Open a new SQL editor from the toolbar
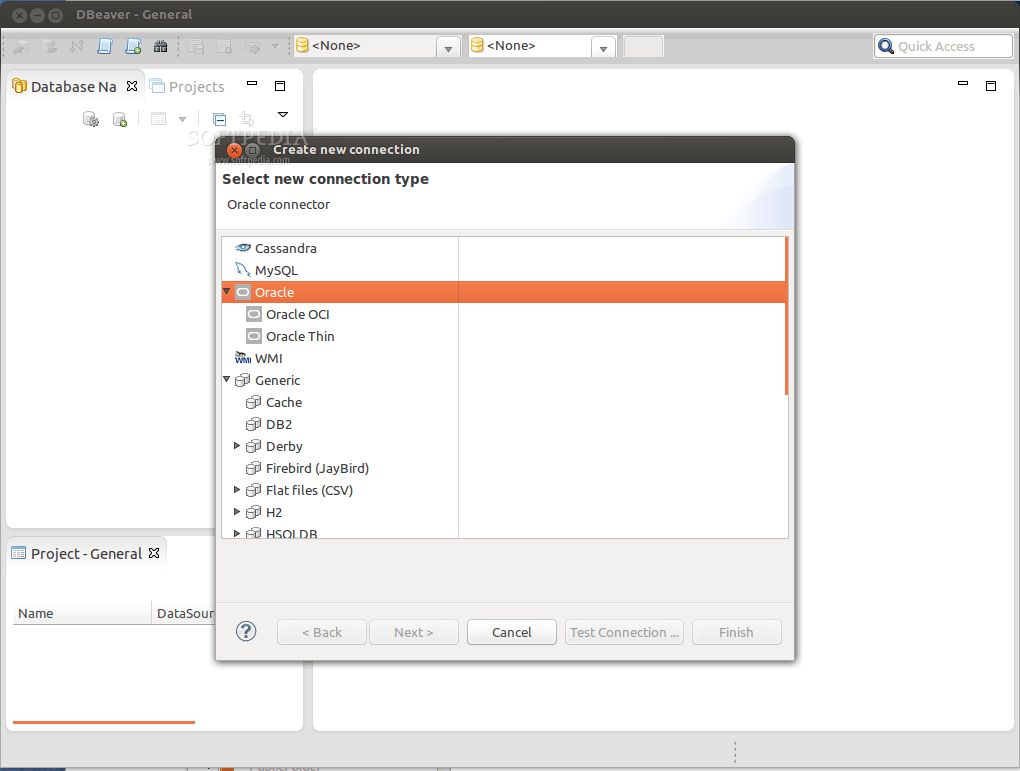1020x771 pixels. point(134,46)
